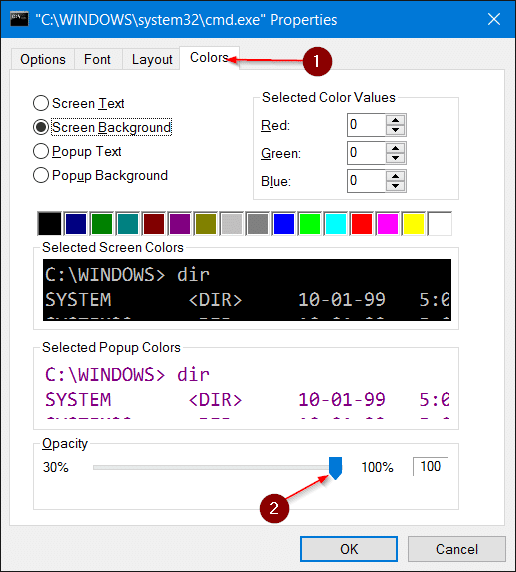
Task: Increase the Blue value with up arrow
Action: click(396, 176)
